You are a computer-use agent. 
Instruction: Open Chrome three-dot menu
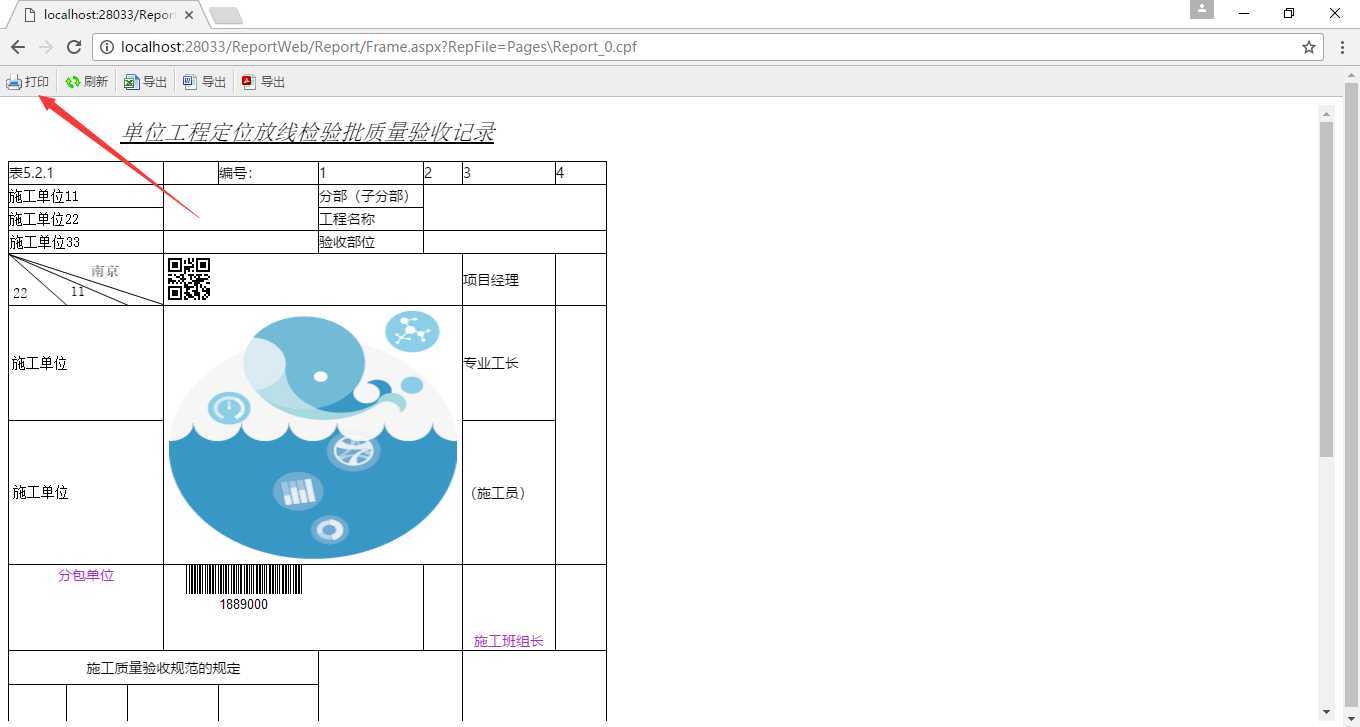[x=1342, y=47]
